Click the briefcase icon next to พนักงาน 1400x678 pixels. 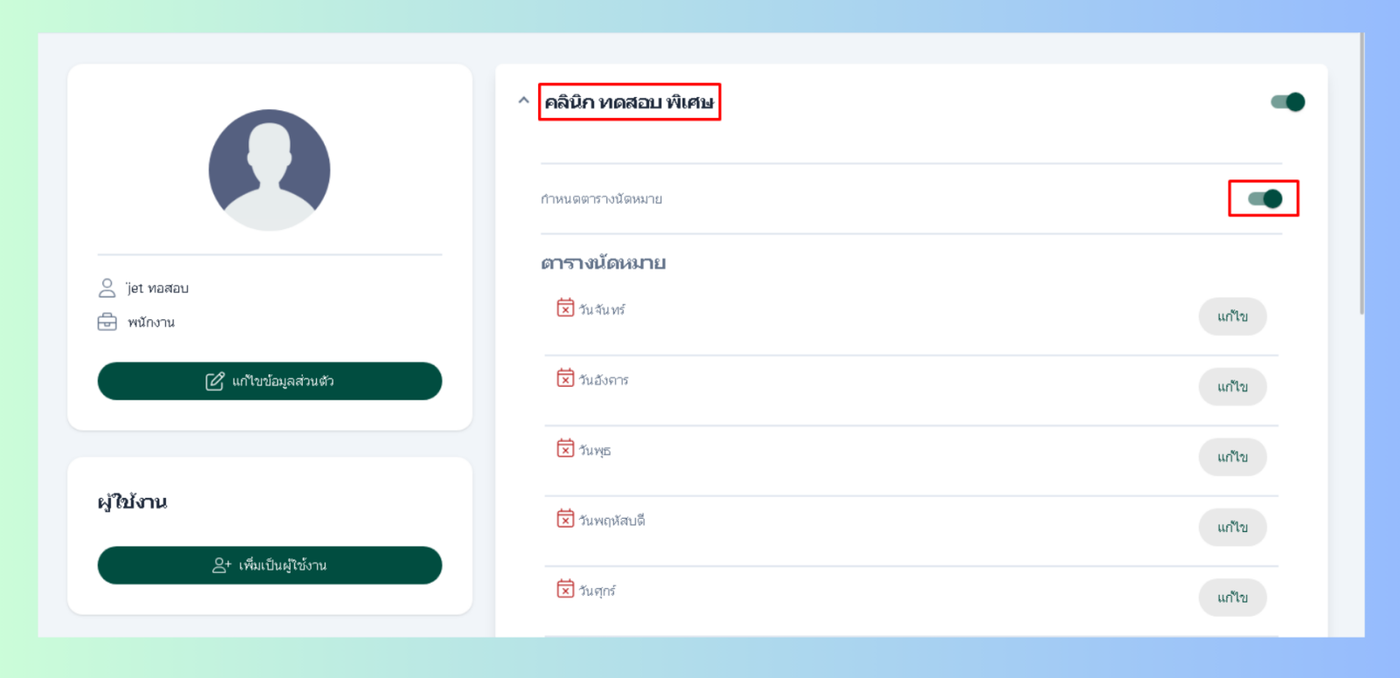[107, 322]
